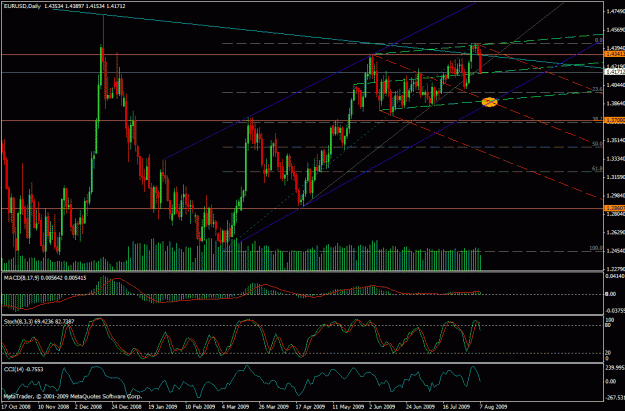Click the 4 Mar 2009 date label
This screenshot has height=411, width=625.
pos(236,407)
